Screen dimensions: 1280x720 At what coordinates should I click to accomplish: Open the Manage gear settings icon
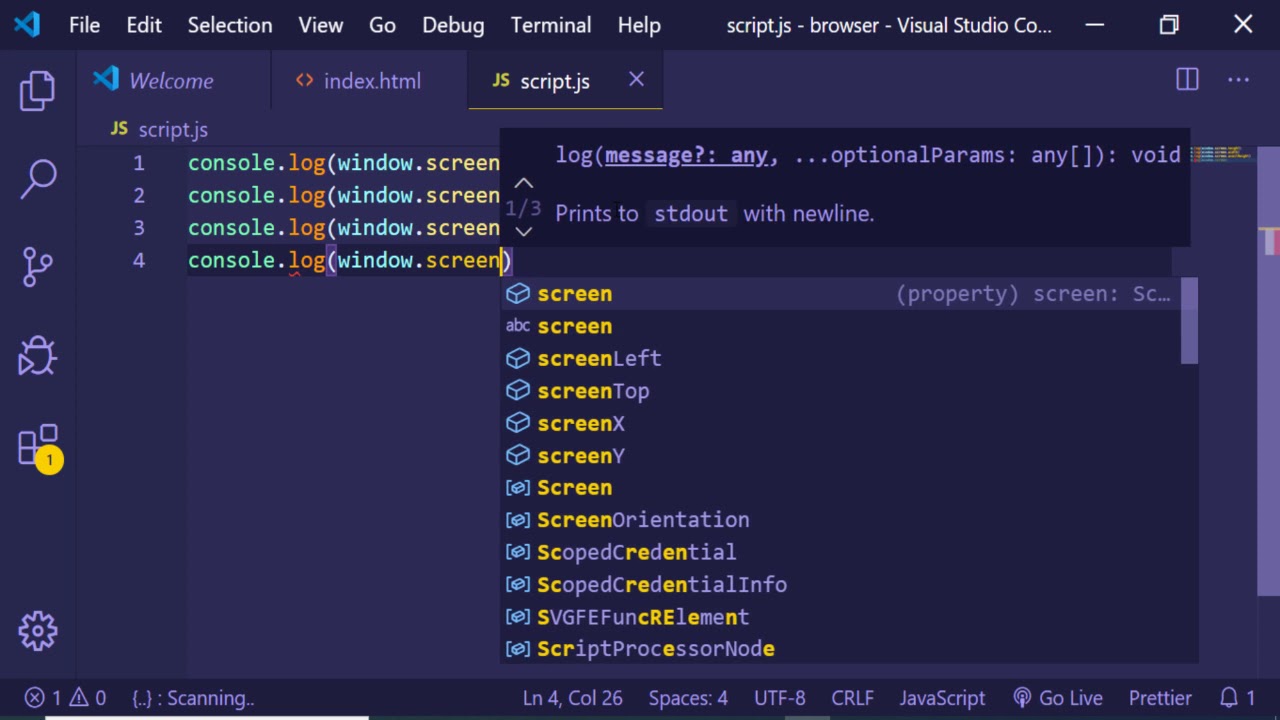pos(37,631)
